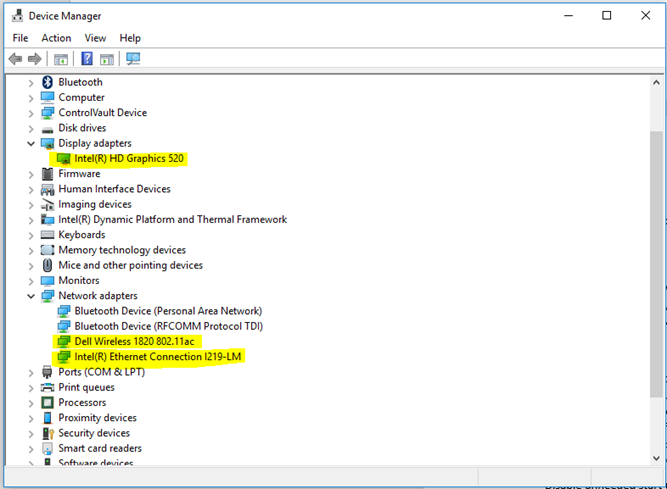Expand the Monitors node
Image resolution: width=667 pixels, height=489 pixels.
(x=31, y=281)
